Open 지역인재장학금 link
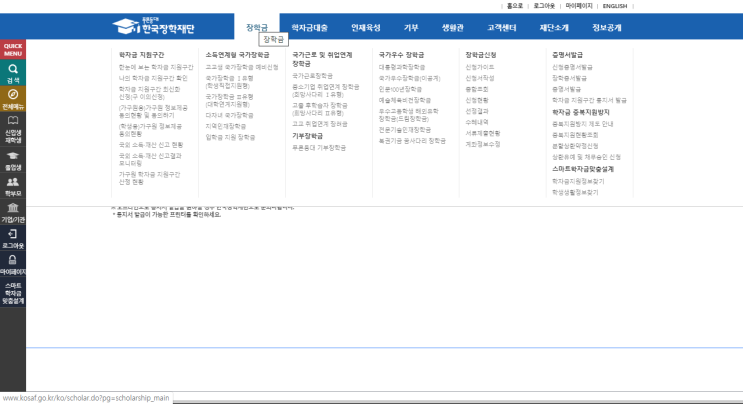The height and width of the screenshot is (404, 743). (x=226, y=126)
